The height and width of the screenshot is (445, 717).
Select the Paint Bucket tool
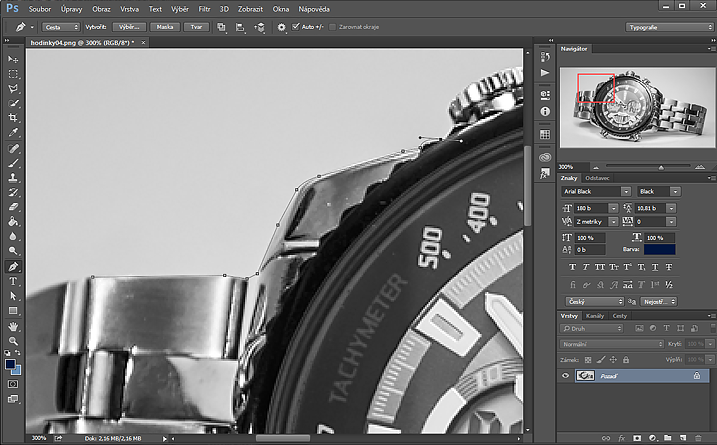(x=13, y=221)
